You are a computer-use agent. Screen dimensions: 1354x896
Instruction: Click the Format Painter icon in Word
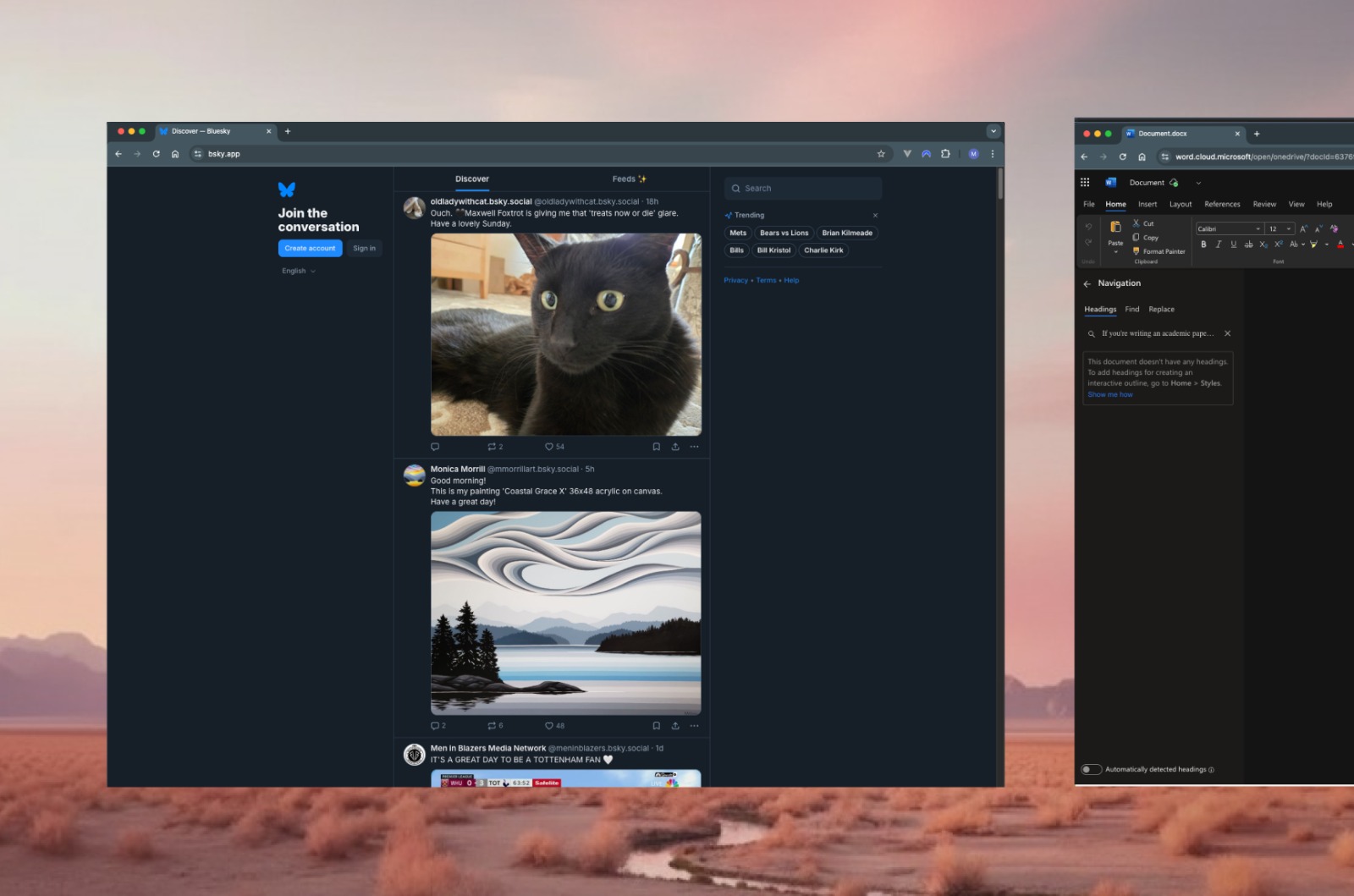[1137, 251]
